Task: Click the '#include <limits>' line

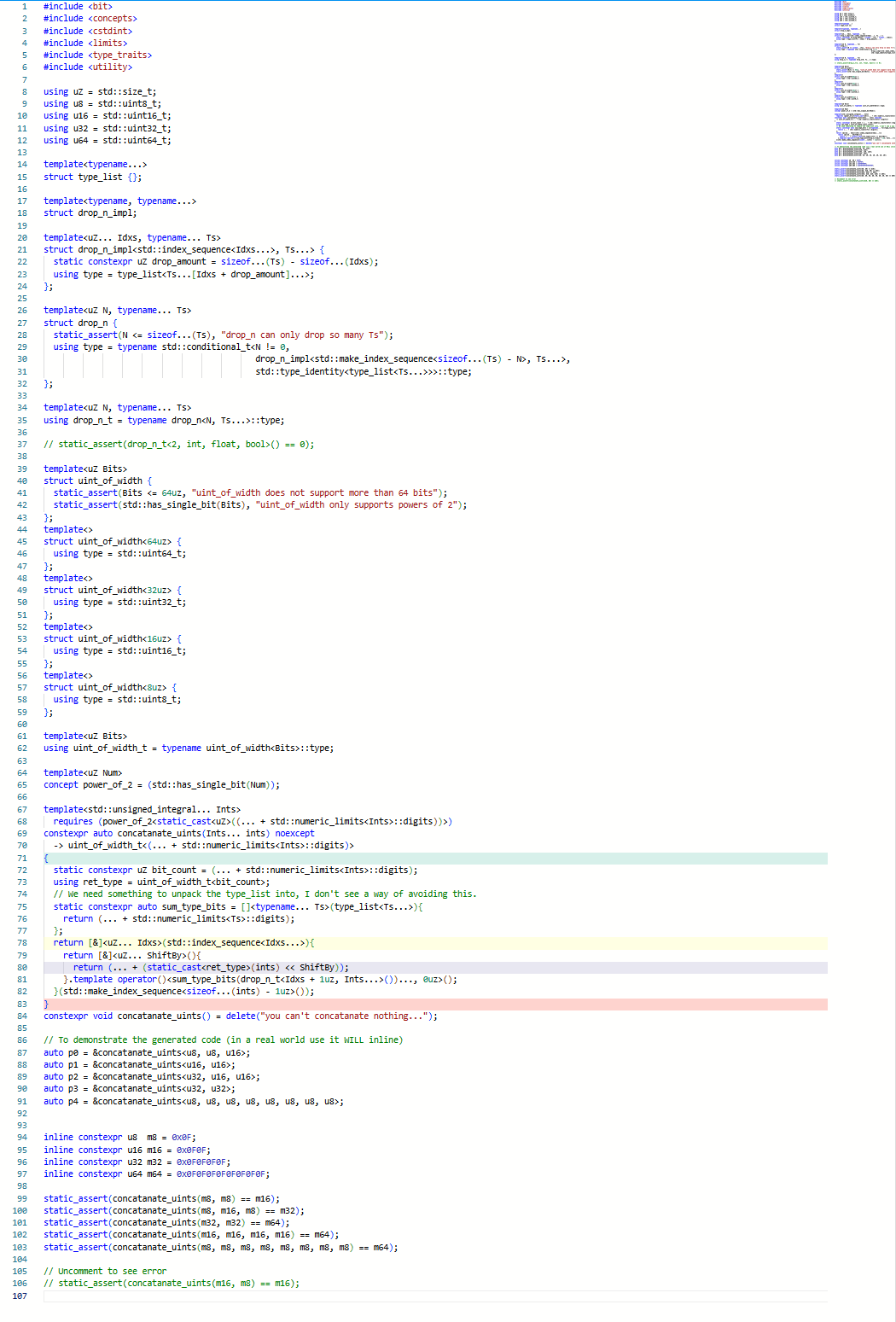Action: tap(85, 43)
